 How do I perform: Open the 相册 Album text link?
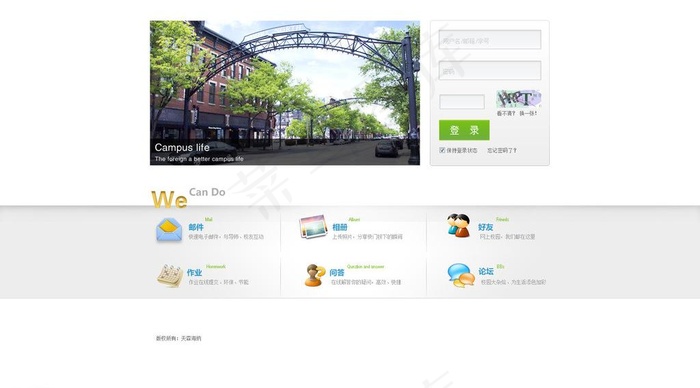click(340, 227)
